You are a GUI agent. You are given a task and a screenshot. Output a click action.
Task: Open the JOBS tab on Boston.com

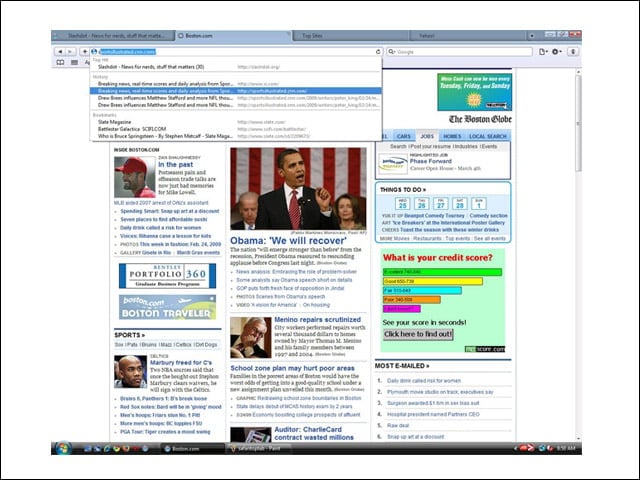click(x=427, y=136)
